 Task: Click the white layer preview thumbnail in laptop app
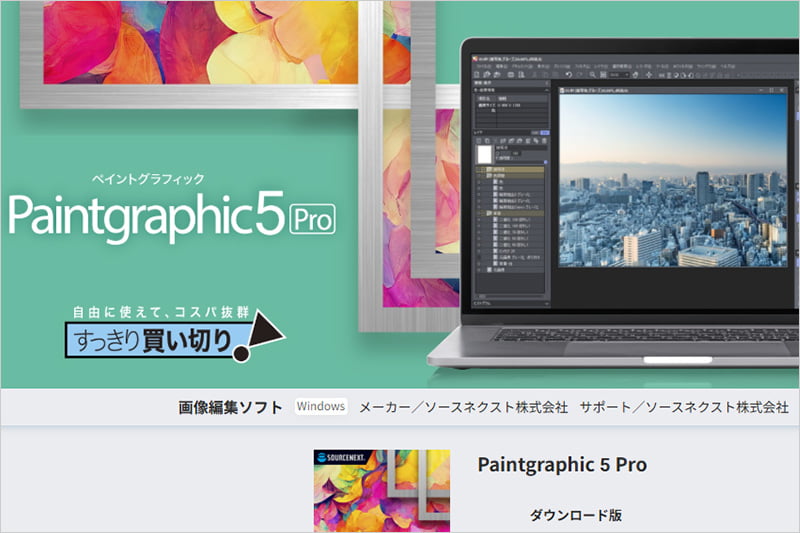[484, 155]
